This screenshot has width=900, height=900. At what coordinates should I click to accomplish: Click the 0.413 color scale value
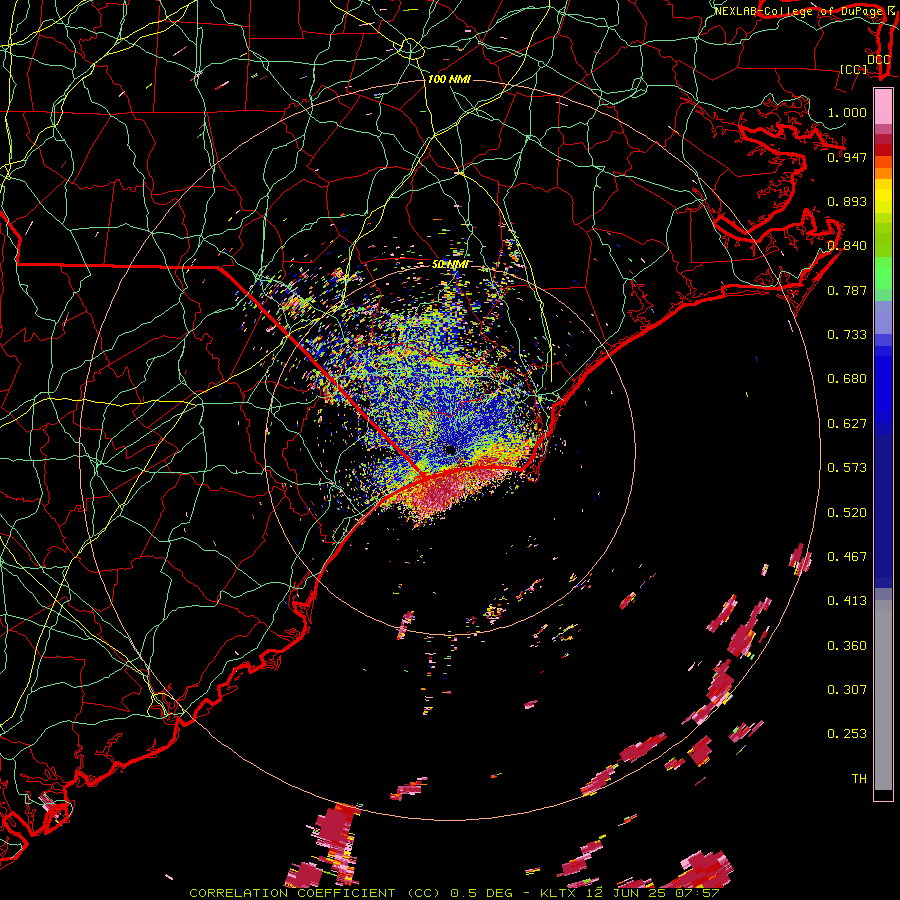tap(847, 601)
